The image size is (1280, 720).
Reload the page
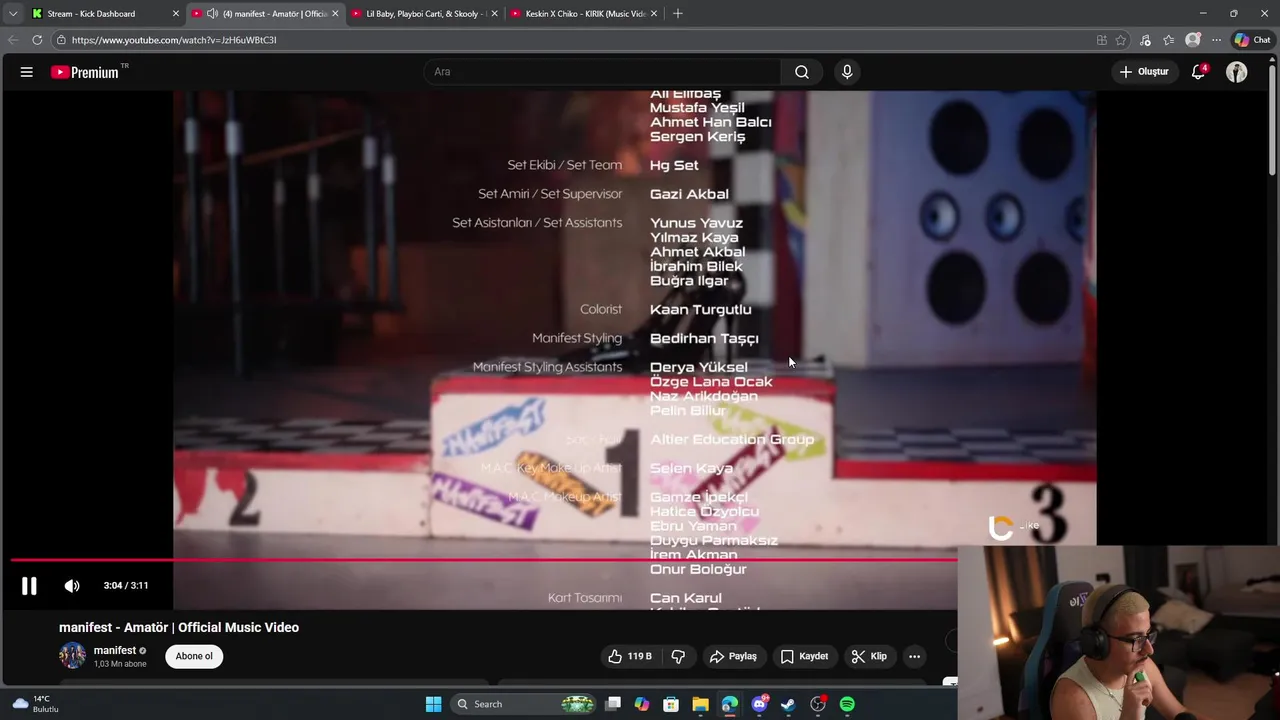click(x=37, y=40)
